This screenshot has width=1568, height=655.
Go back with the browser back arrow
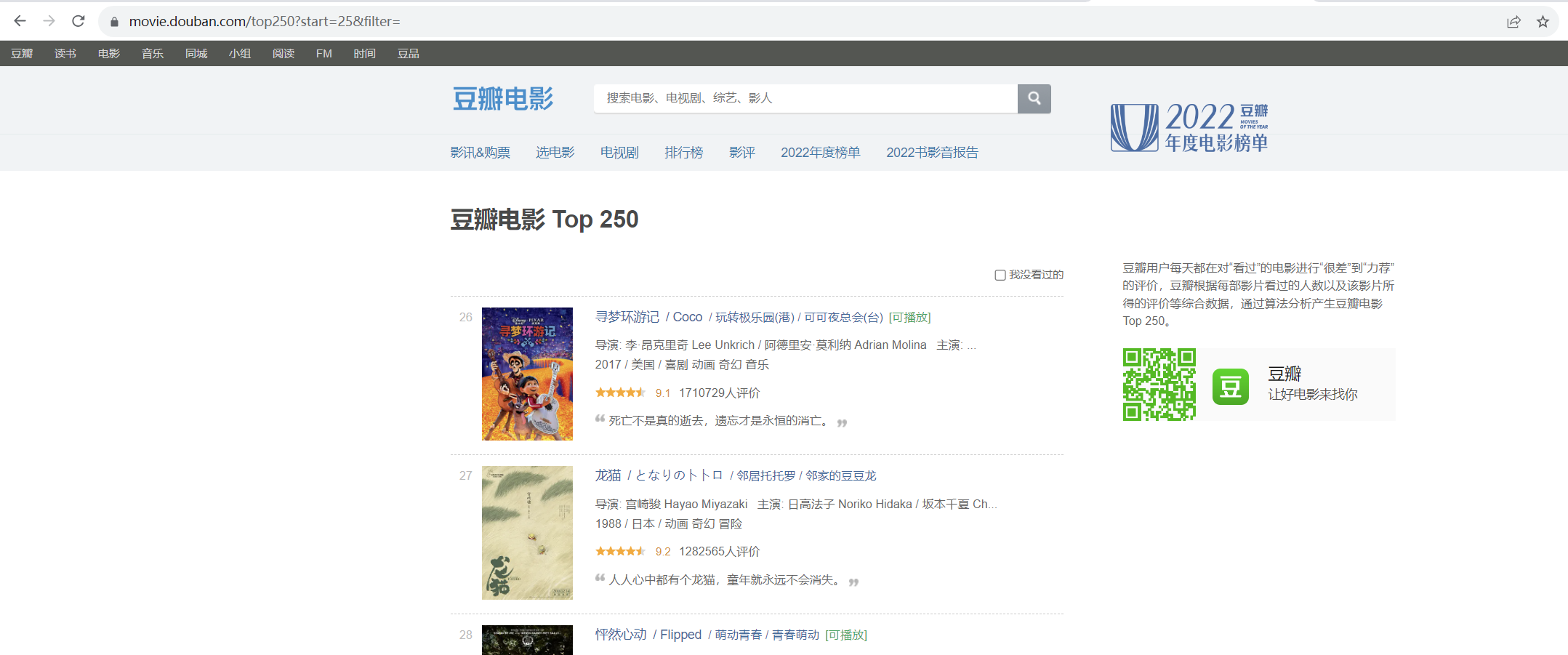[x=20, y=21]
